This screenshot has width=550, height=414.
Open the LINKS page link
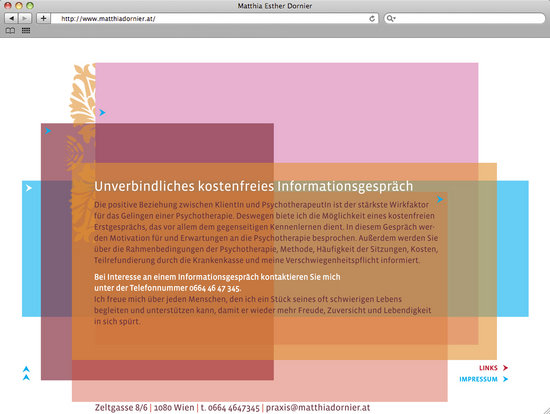(488, 368)
